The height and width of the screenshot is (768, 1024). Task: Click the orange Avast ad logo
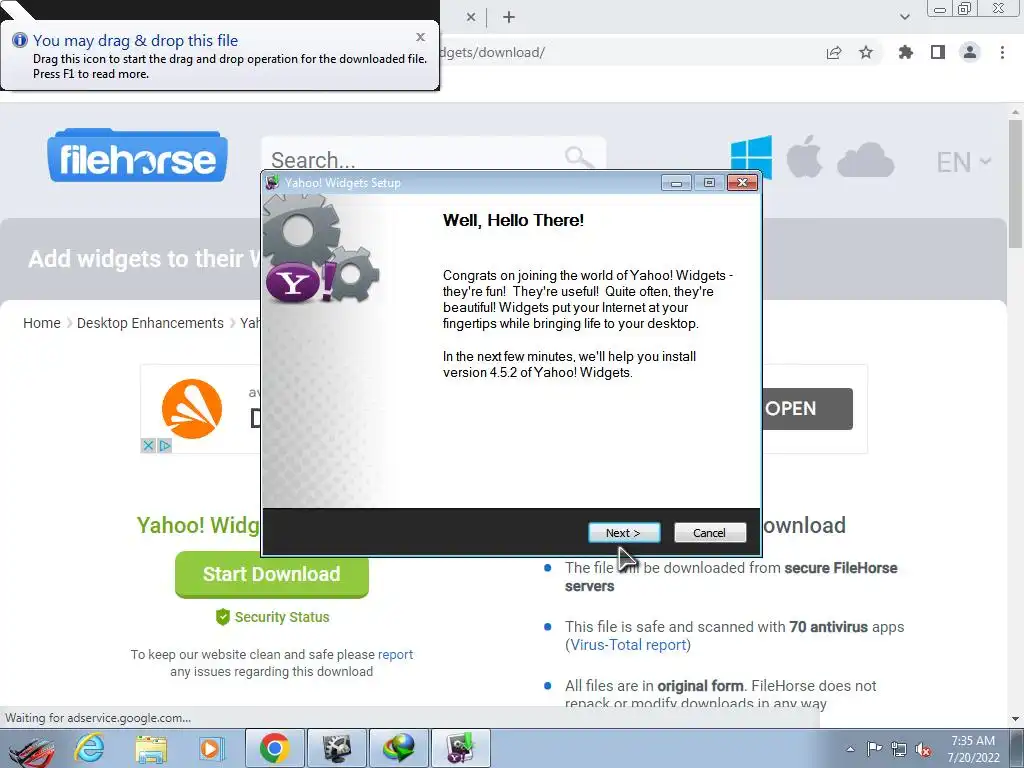click(192, 409)
